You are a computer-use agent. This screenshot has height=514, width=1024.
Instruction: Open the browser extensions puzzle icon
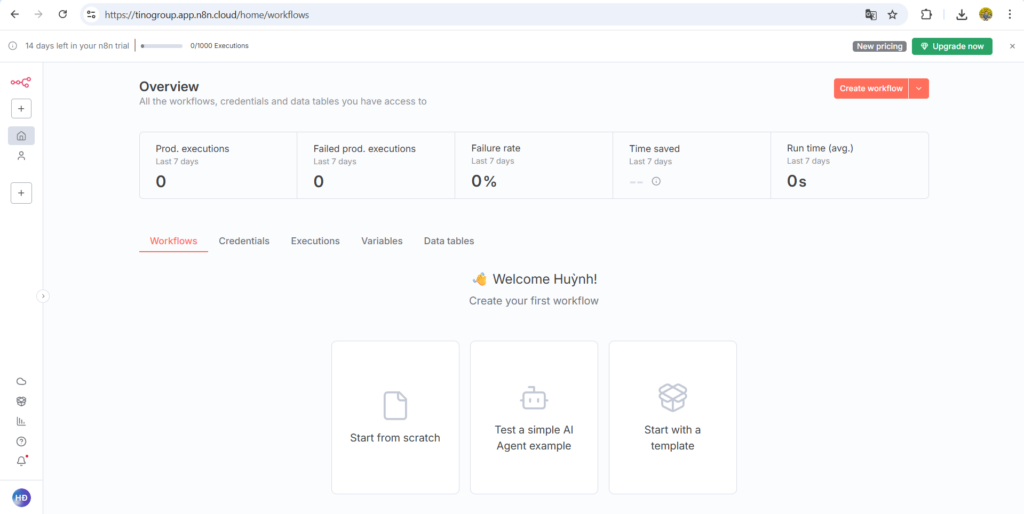(926, 14)
